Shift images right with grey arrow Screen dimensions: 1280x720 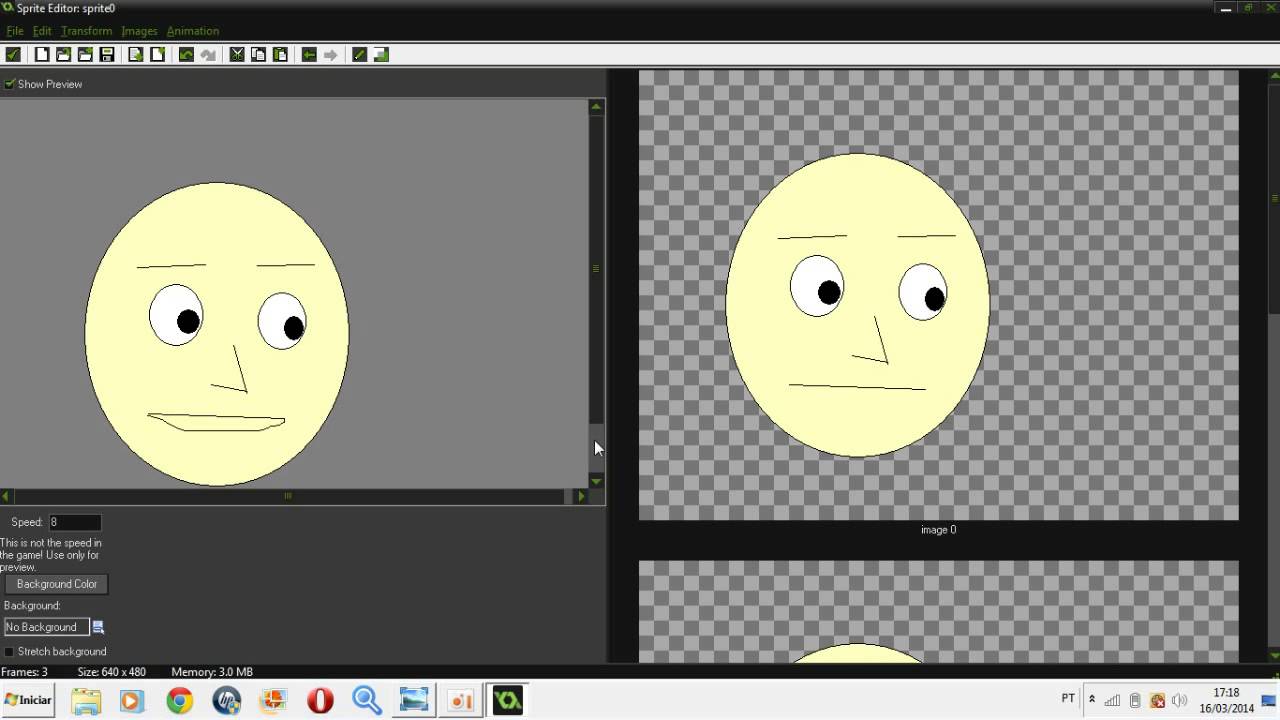click(x=331, y=55)
